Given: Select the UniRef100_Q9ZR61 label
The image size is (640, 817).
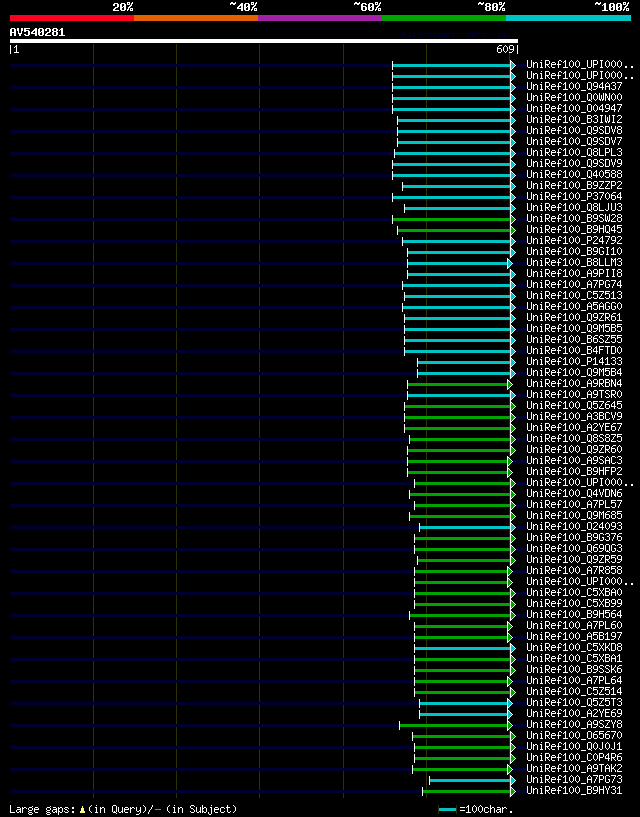Looking at the screenshot, I should coord(574,317).
